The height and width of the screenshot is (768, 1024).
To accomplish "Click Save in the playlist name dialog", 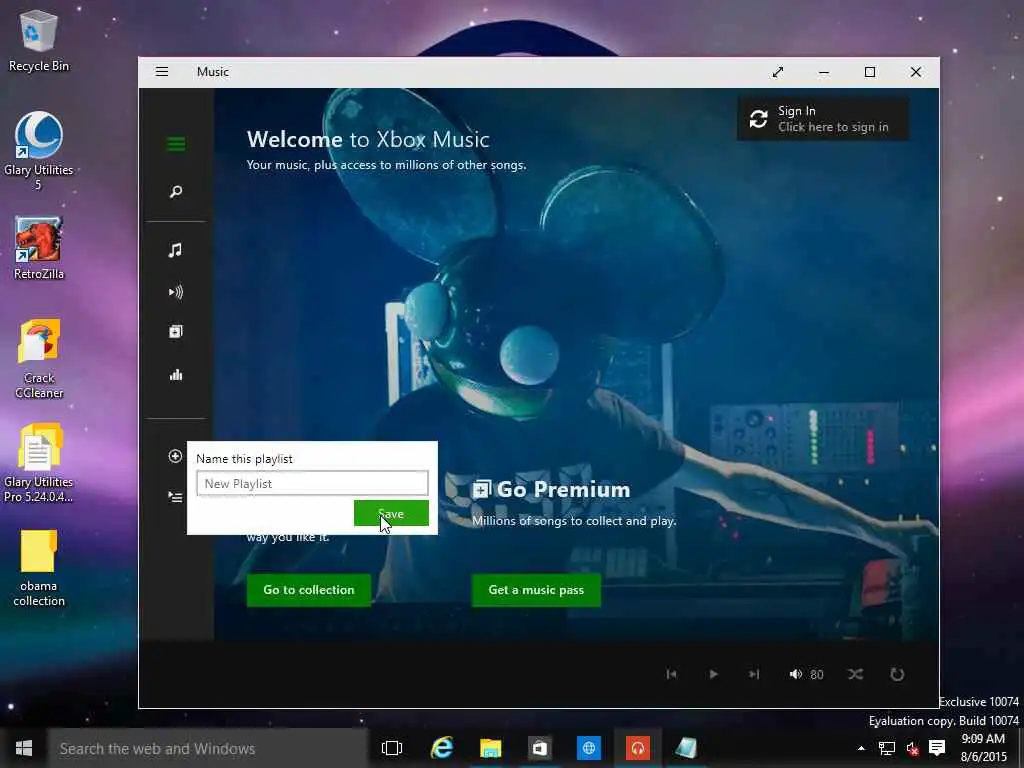I will [391, 513].
